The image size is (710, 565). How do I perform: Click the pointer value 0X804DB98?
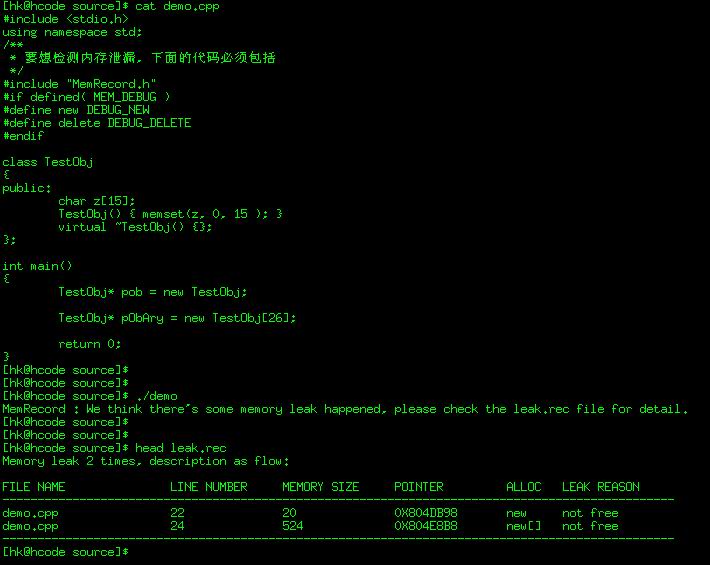click(425, 513)
